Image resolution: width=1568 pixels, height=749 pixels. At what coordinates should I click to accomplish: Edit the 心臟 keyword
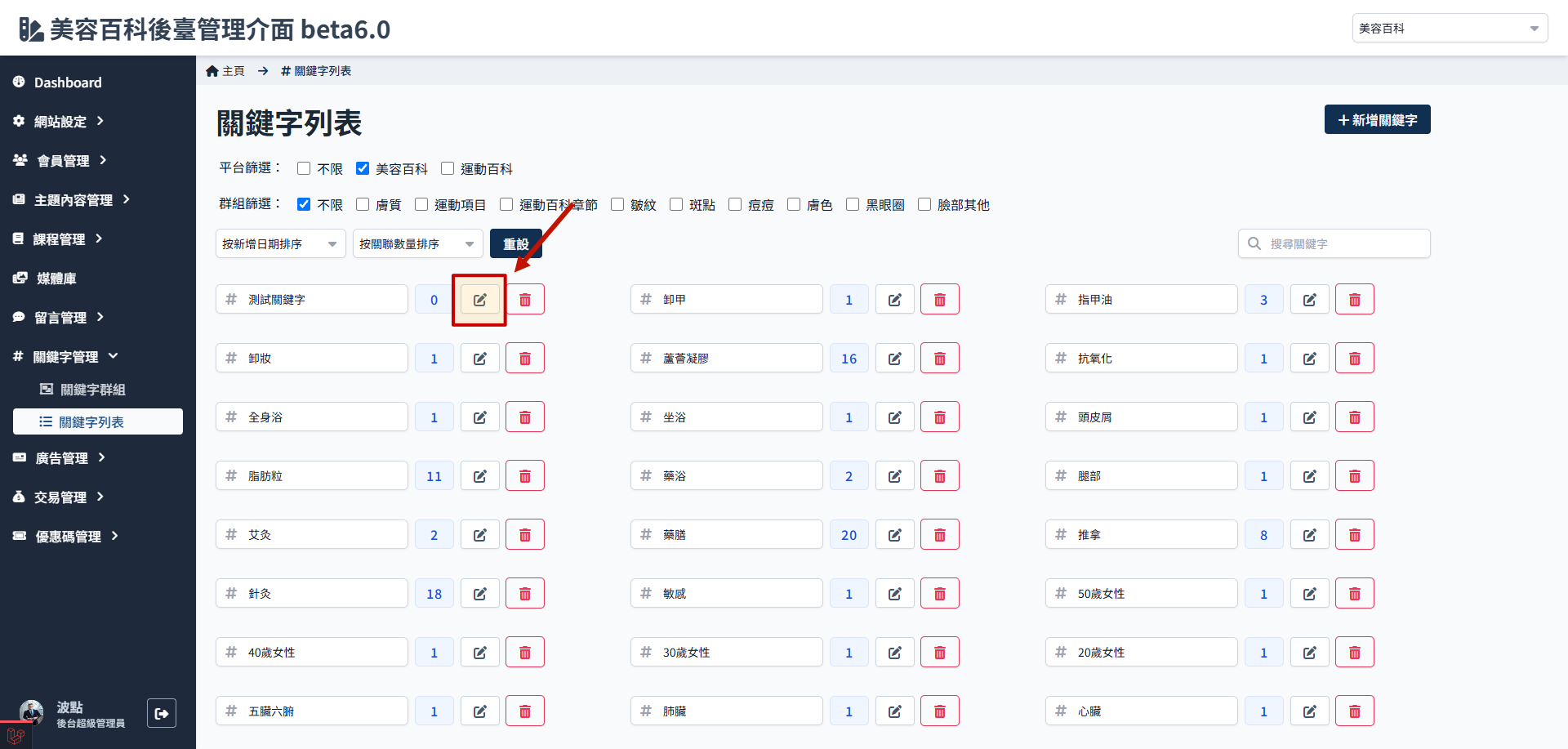coord(1310,711)
